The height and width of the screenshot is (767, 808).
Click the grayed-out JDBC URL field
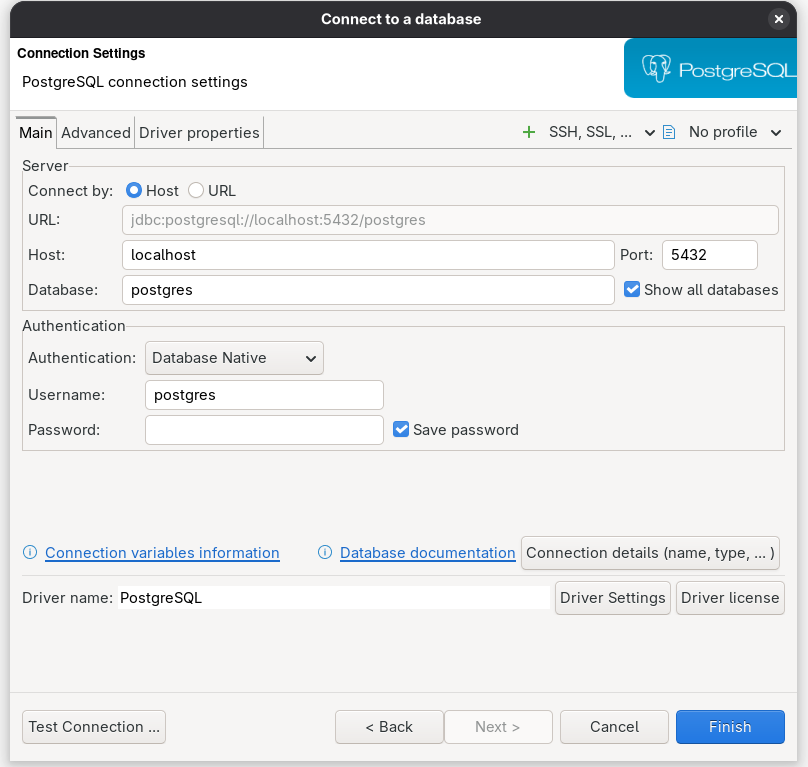click(x=450, y=220)
